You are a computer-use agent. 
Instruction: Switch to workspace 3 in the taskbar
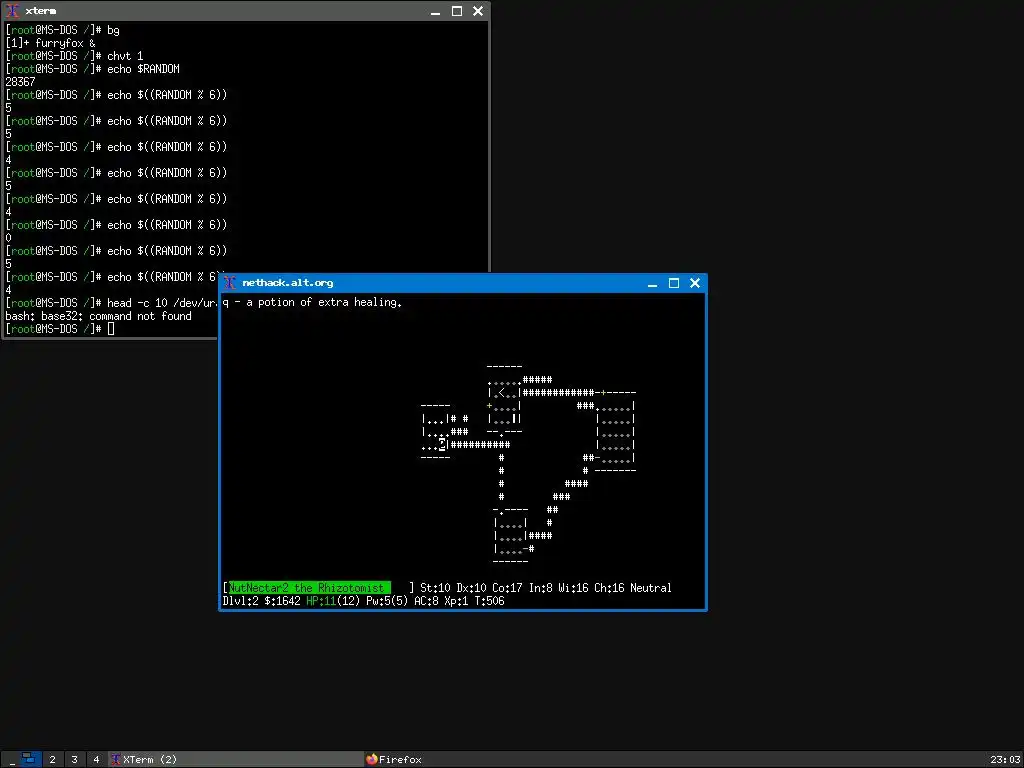pyautogui.click(x=74, y=760)
